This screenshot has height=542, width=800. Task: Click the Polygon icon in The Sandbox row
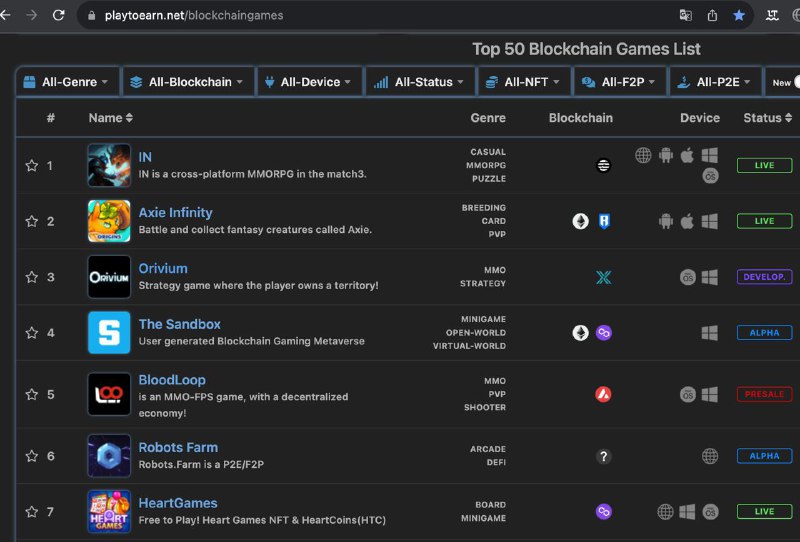coord(604,333)
